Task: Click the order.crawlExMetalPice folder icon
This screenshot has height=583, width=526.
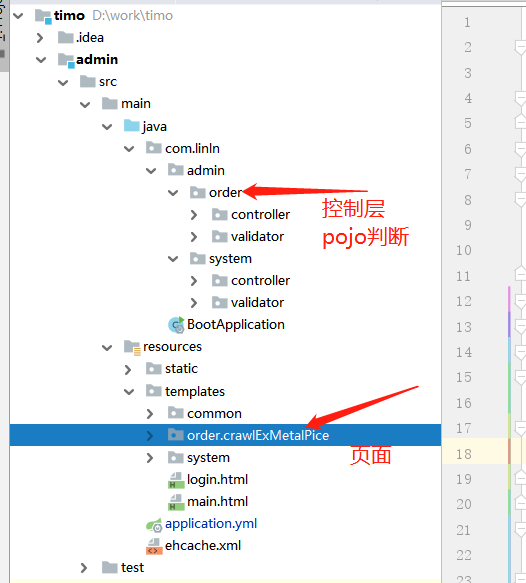Action: (x=175, y=435)
